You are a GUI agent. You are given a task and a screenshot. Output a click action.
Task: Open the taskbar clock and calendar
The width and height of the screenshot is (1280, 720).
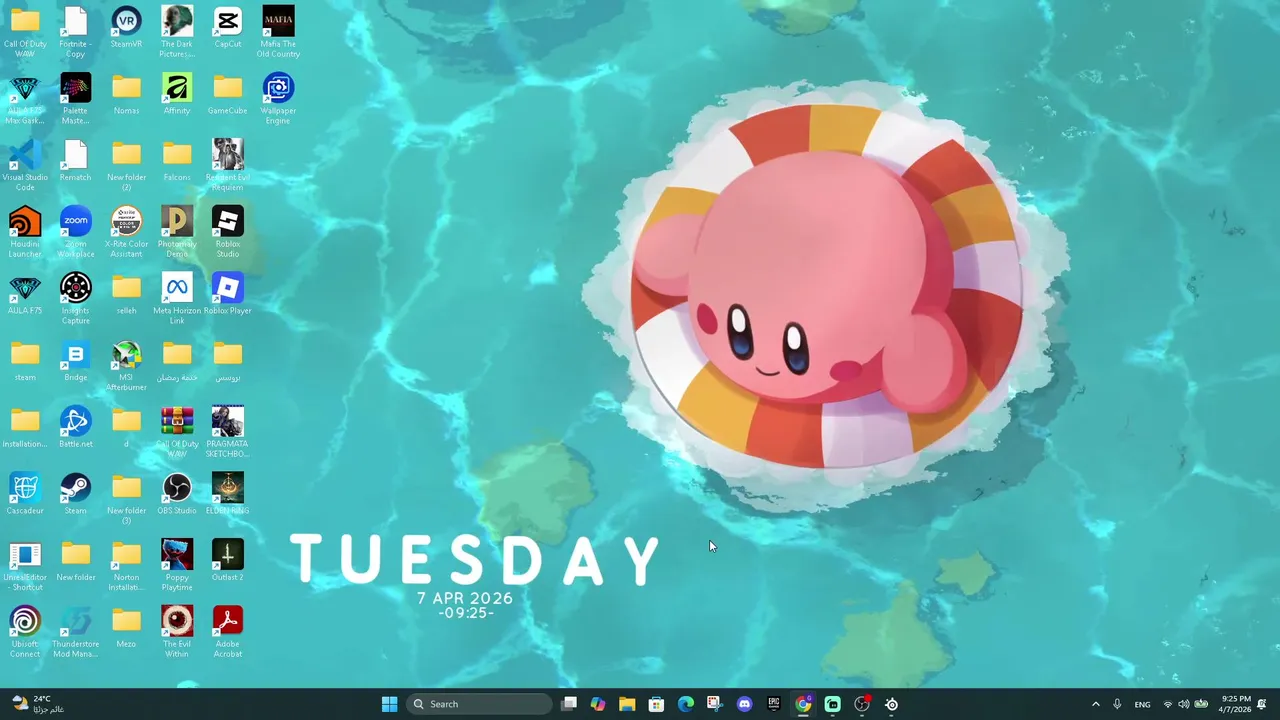click(x=1236, y=704)
